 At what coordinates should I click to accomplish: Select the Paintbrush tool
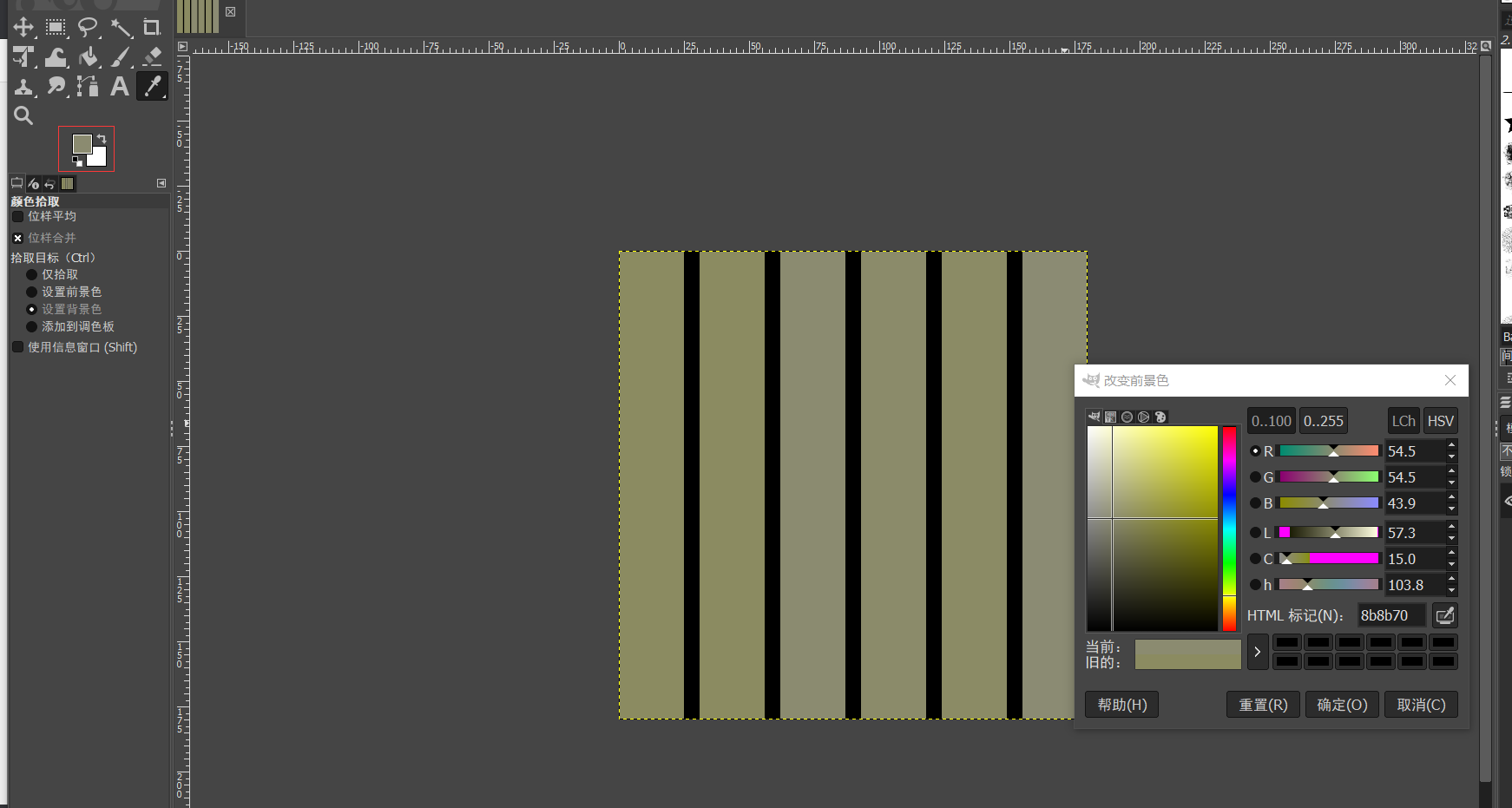click(121, 57)
